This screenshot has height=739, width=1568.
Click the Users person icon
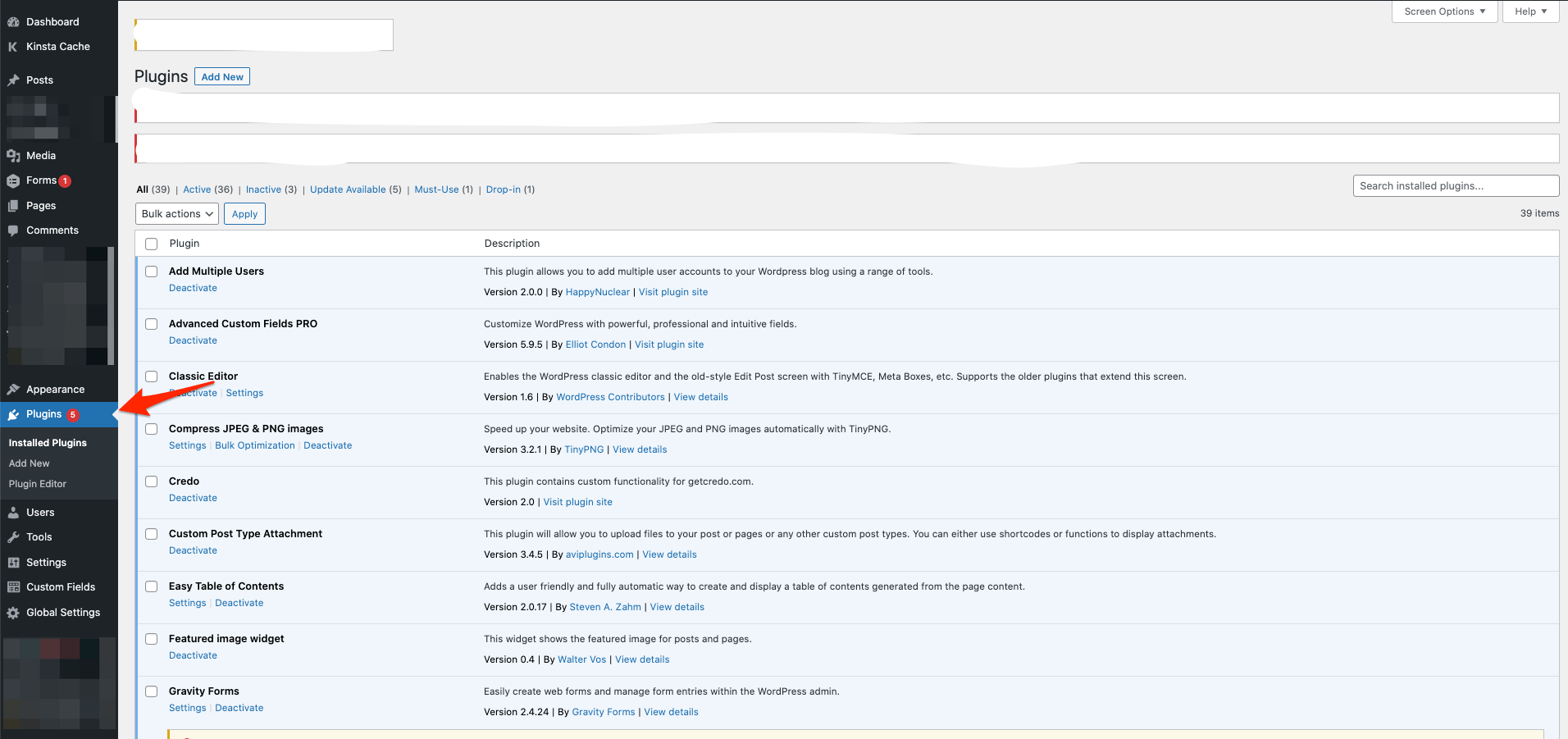13,513
